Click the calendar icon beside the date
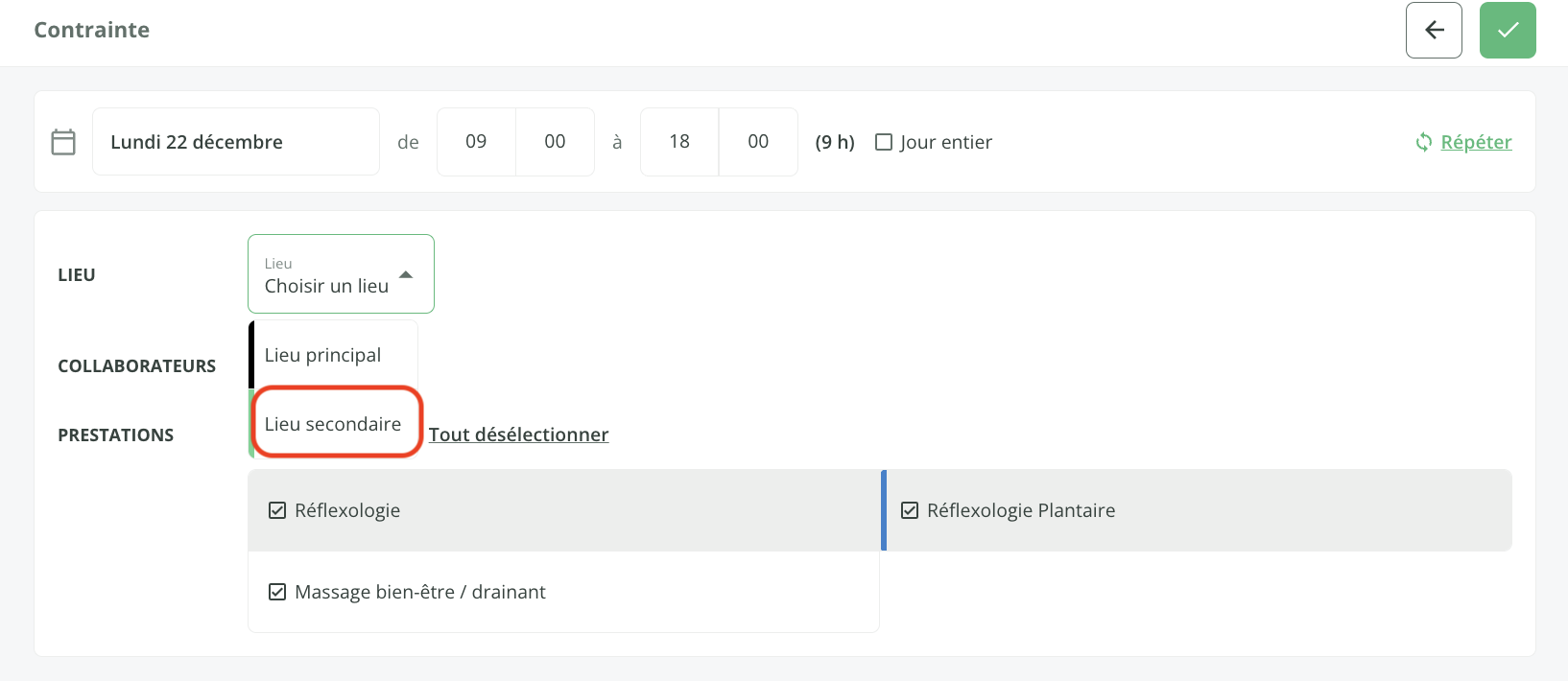The width and height of the screenshot is (1568, 681). tap(63, 142)
